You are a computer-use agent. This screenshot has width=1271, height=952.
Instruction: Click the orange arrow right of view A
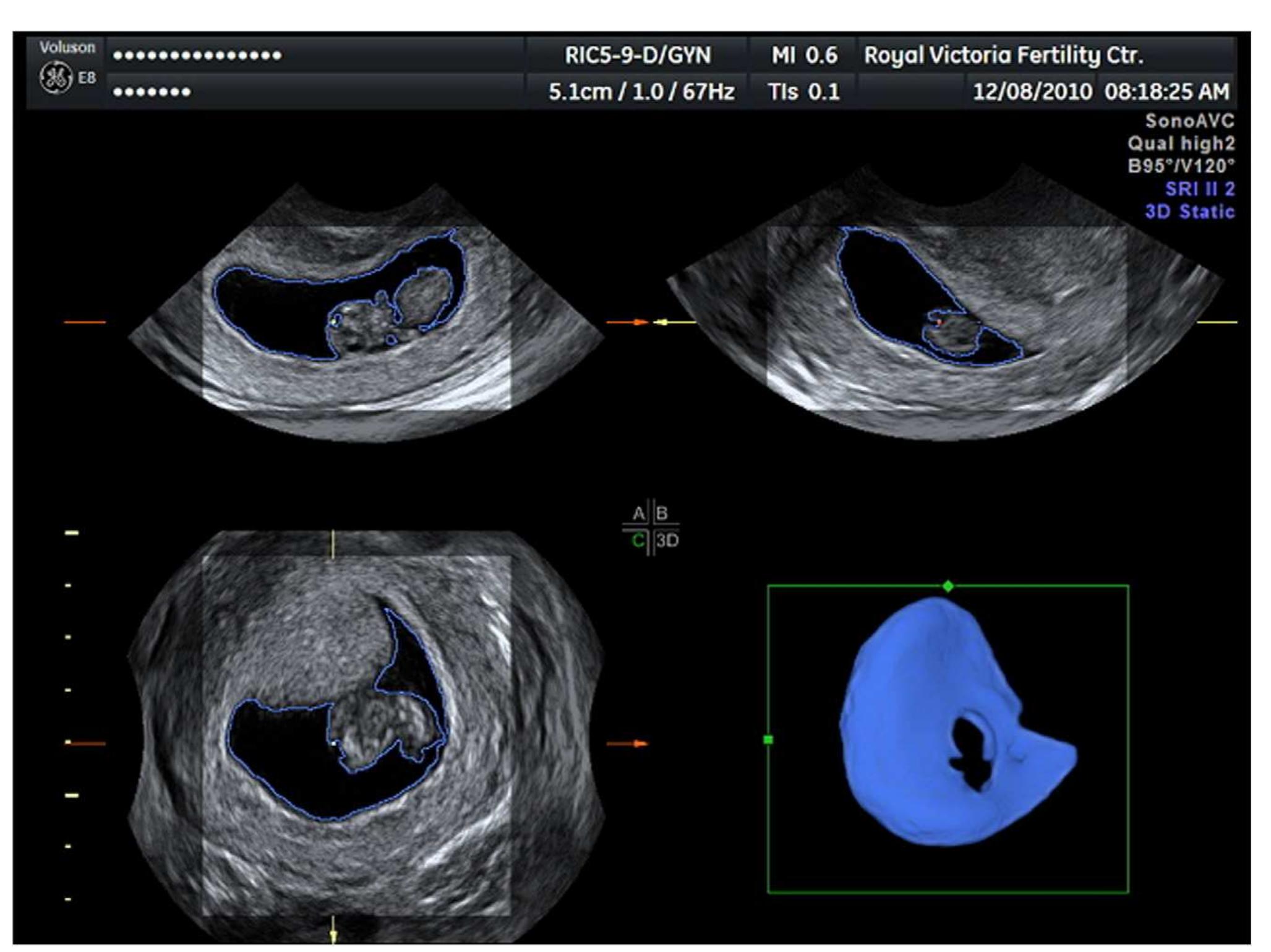(627, 322)
